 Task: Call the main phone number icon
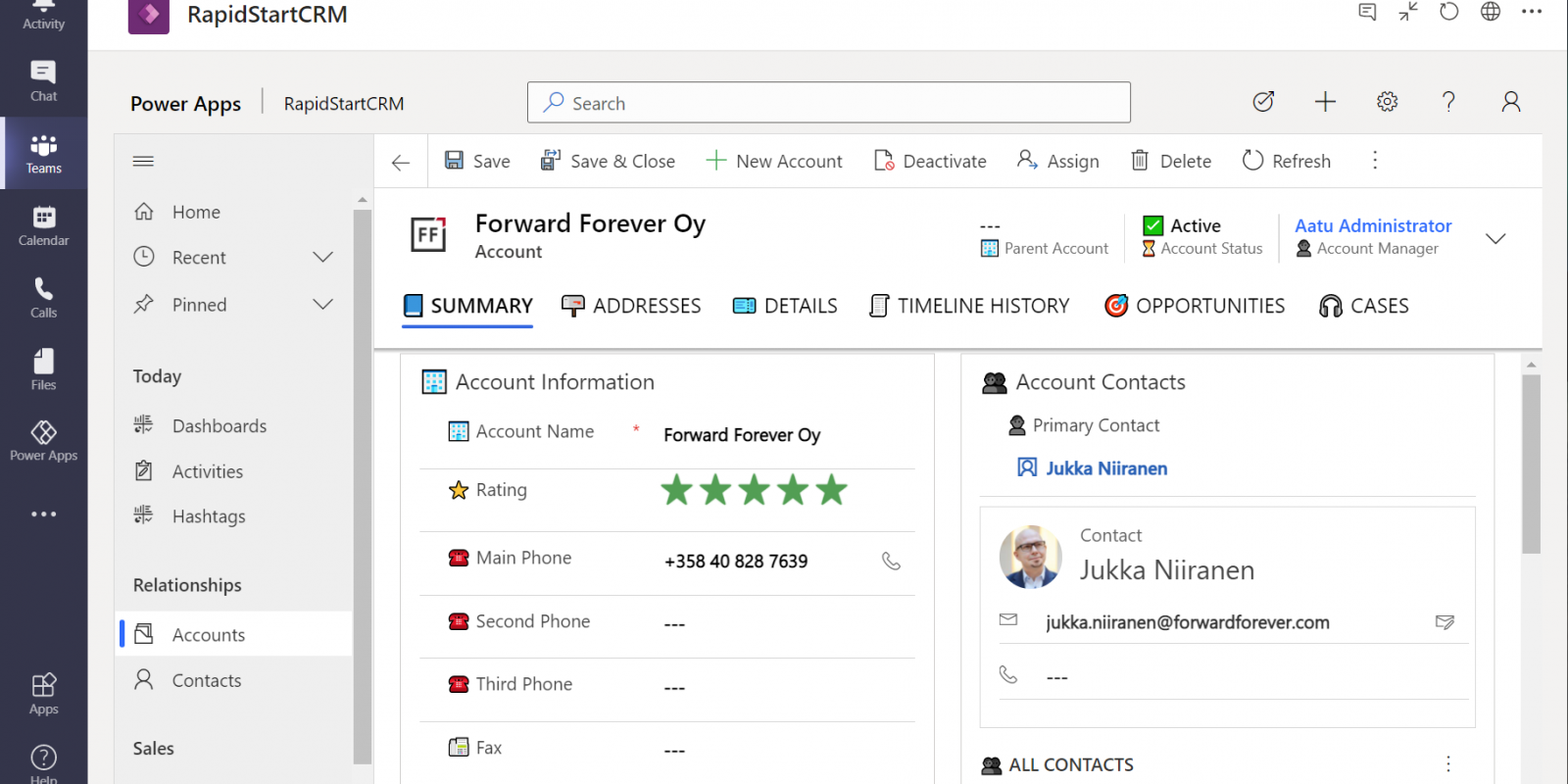pyautogui.click(x=891, y=561)
